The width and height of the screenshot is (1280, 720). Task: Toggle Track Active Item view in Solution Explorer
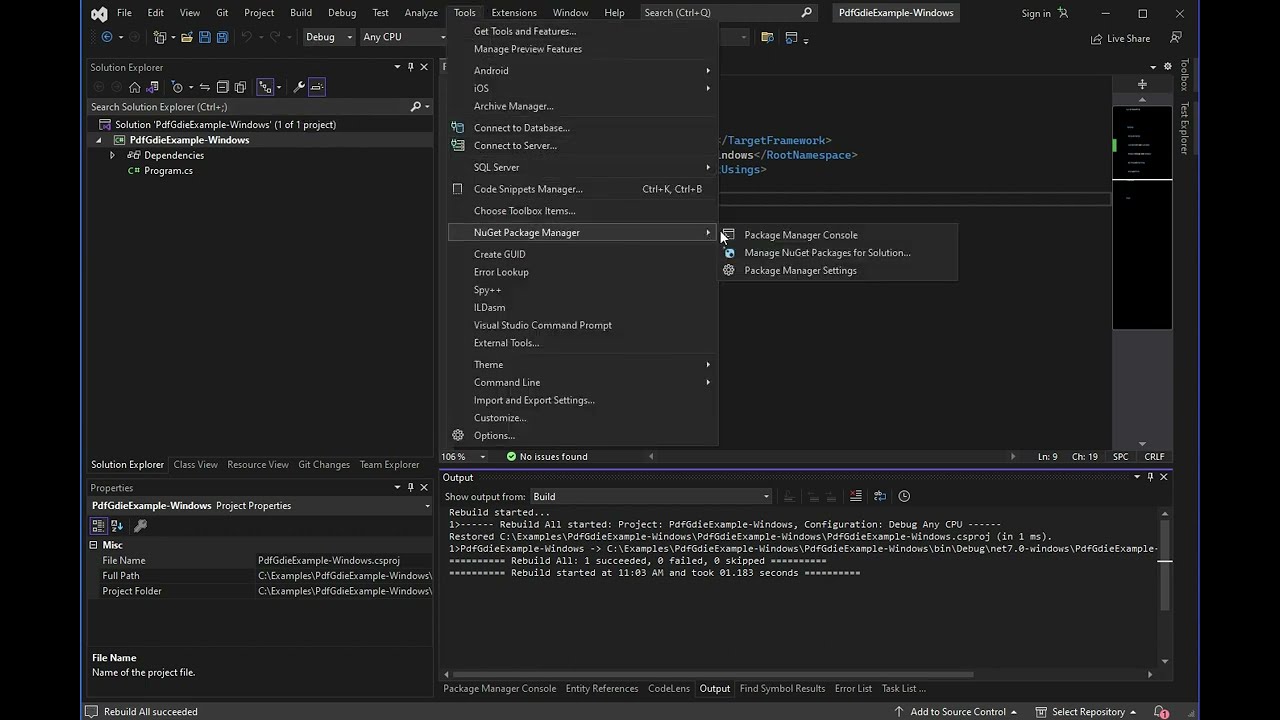click(265, 87)
